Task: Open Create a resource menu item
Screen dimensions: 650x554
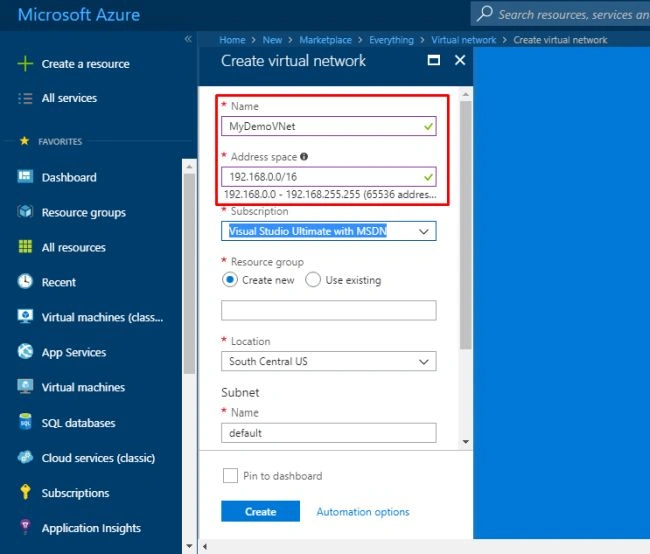Action: coord(85,64)
